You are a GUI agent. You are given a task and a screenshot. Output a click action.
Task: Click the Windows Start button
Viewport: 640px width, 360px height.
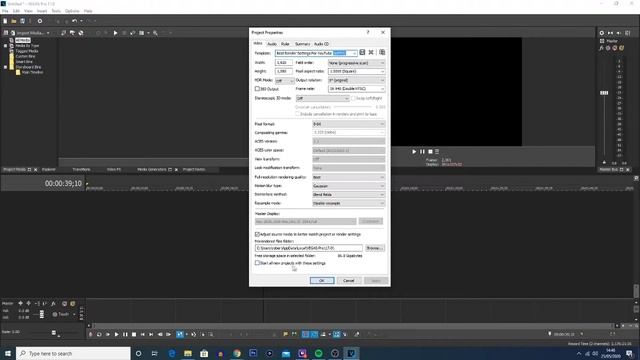click(8, 353)
